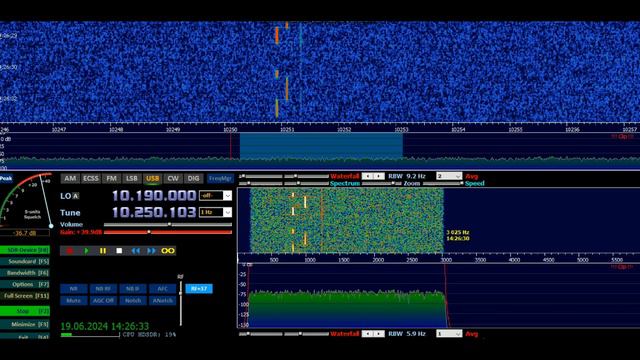Open Options [F7] menu
This screenshot has height=360, width=640.
coord(24,284)
